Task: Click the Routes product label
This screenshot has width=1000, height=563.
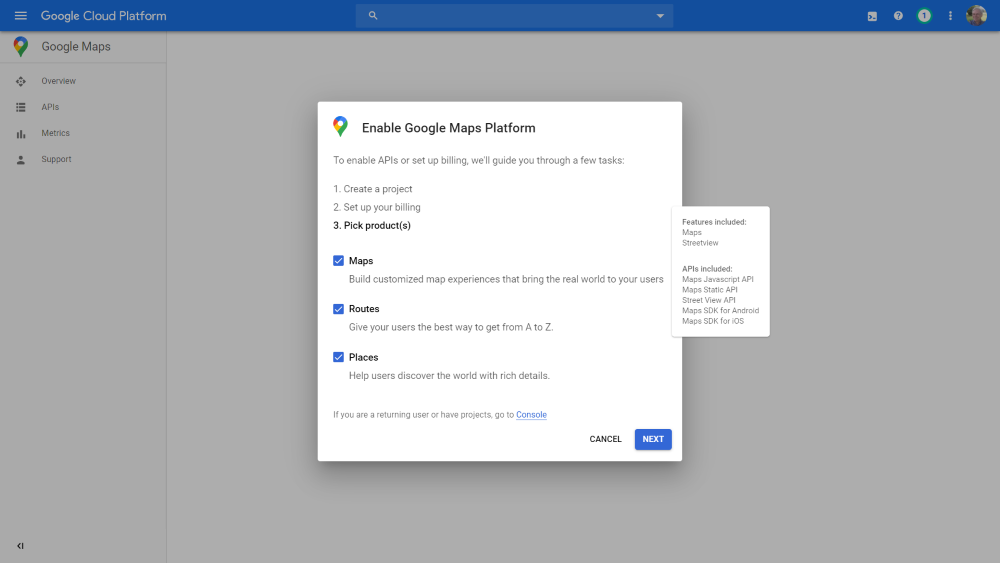Action: click(x=364, y=309)
